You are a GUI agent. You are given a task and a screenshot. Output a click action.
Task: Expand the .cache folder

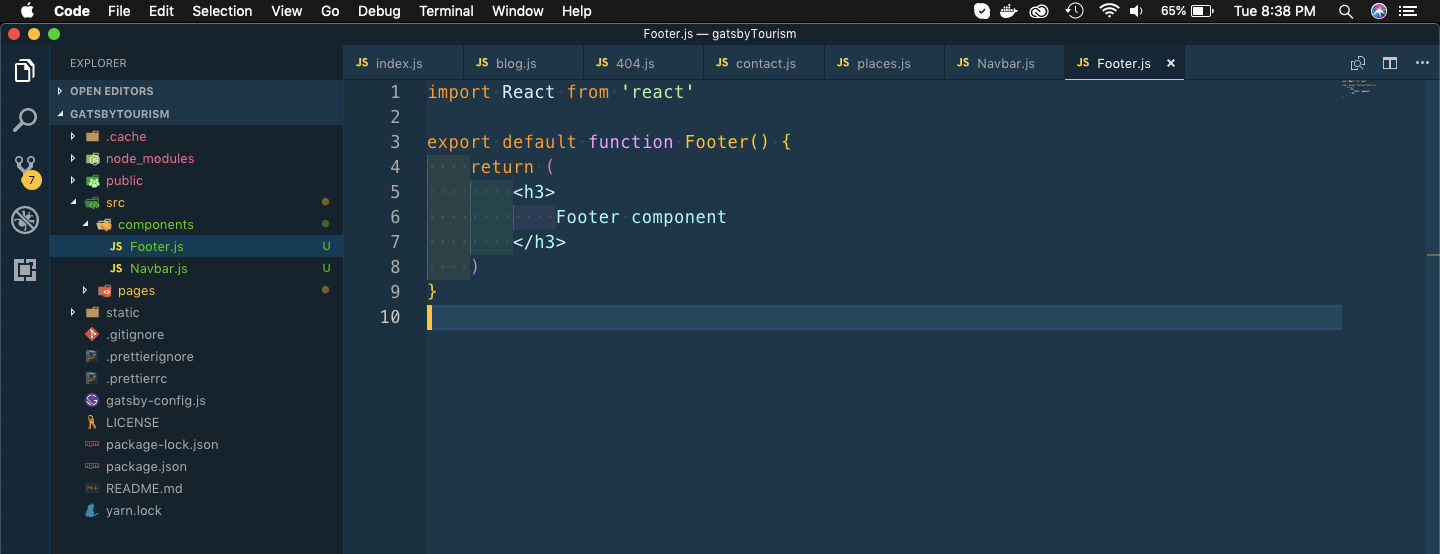click(73, 136)
